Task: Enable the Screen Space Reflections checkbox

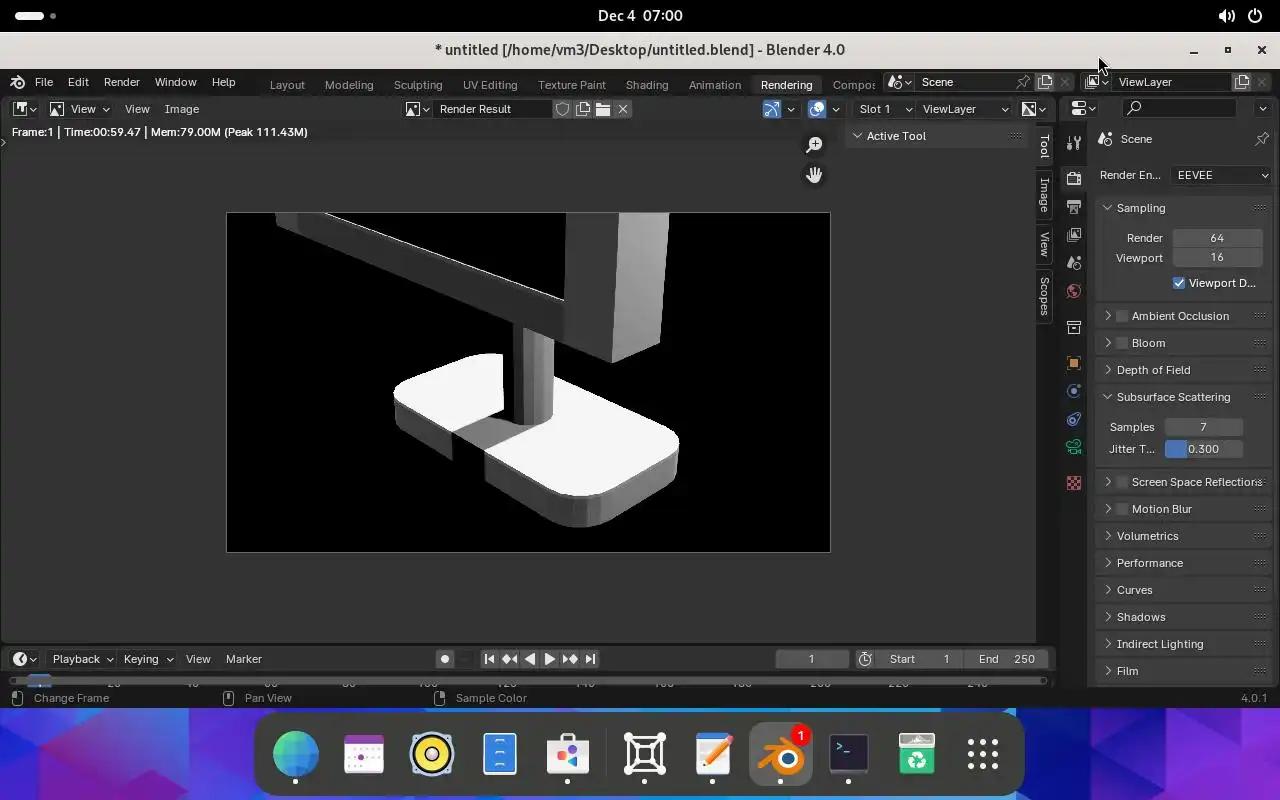Action: point(1122,482)
